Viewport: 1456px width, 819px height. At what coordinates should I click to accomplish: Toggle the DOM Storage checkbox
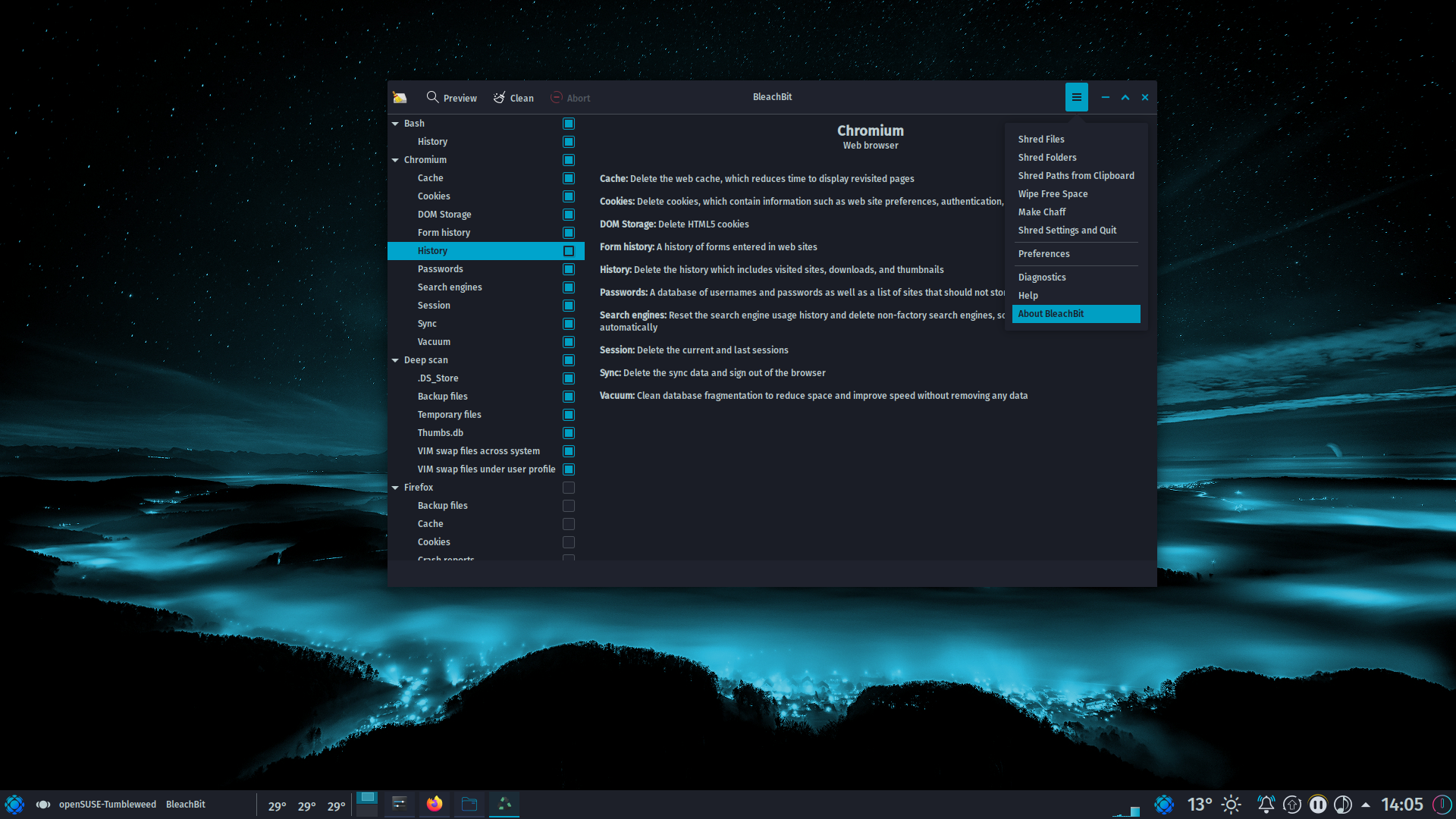click(569, 215)
